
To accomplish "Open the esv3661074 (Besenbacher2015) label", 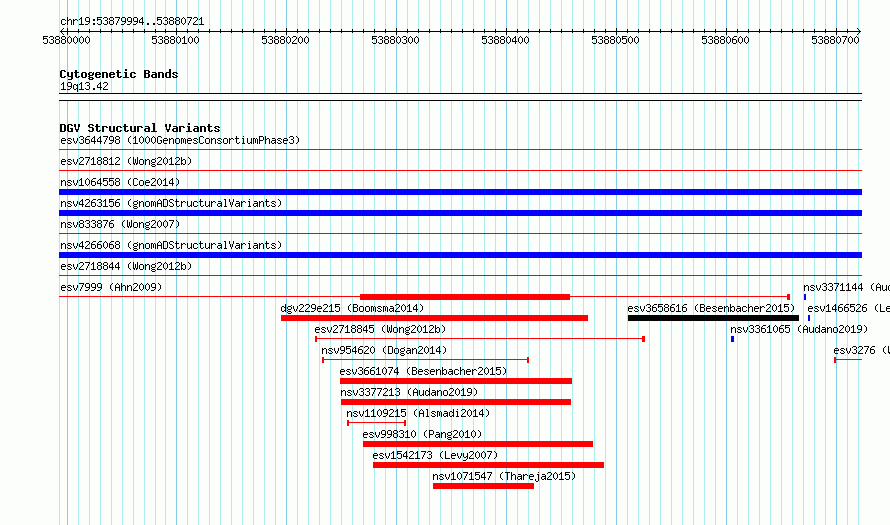I will click(x=423, y=371).
